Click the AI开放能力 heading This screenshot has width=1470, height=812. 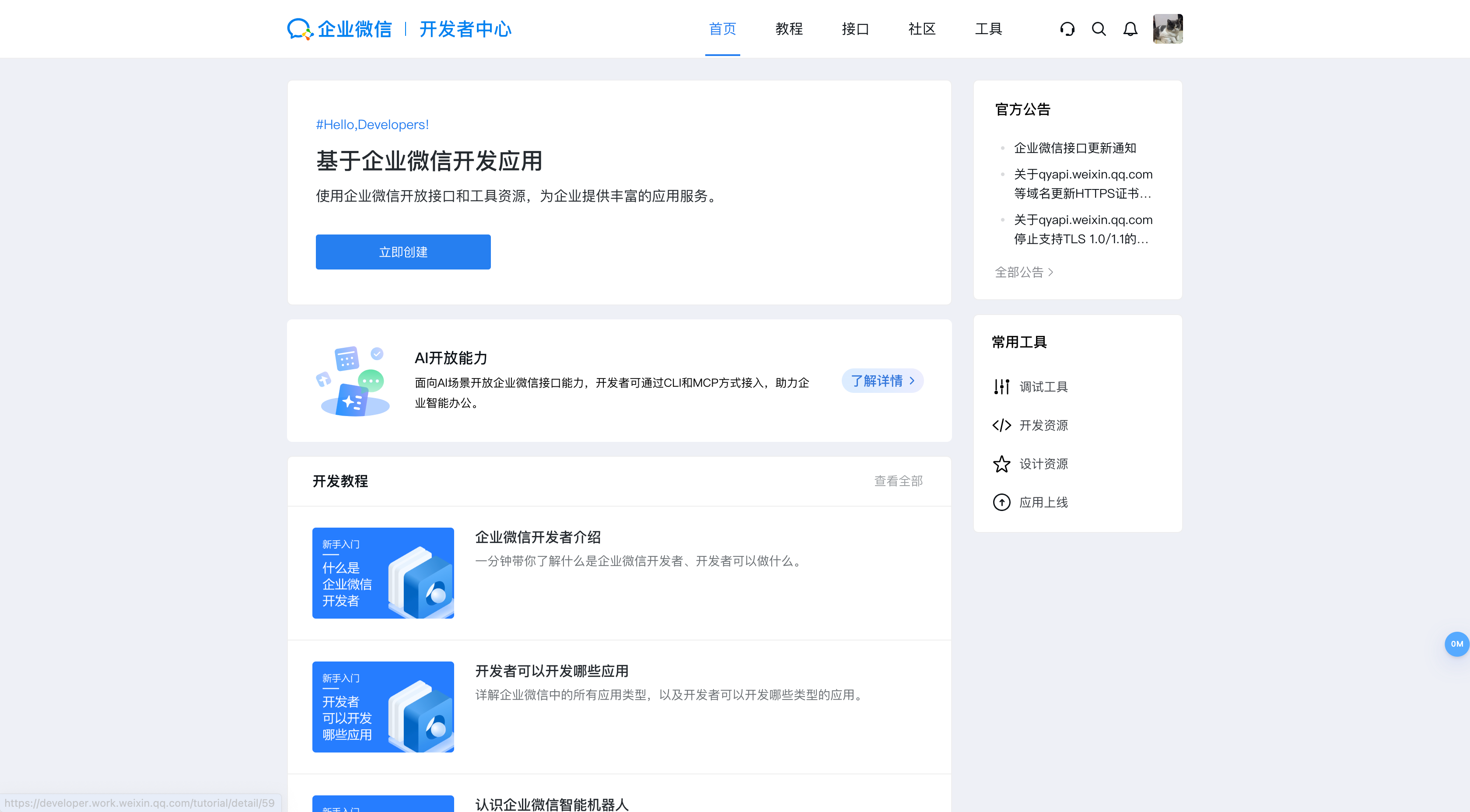[451, 358]
